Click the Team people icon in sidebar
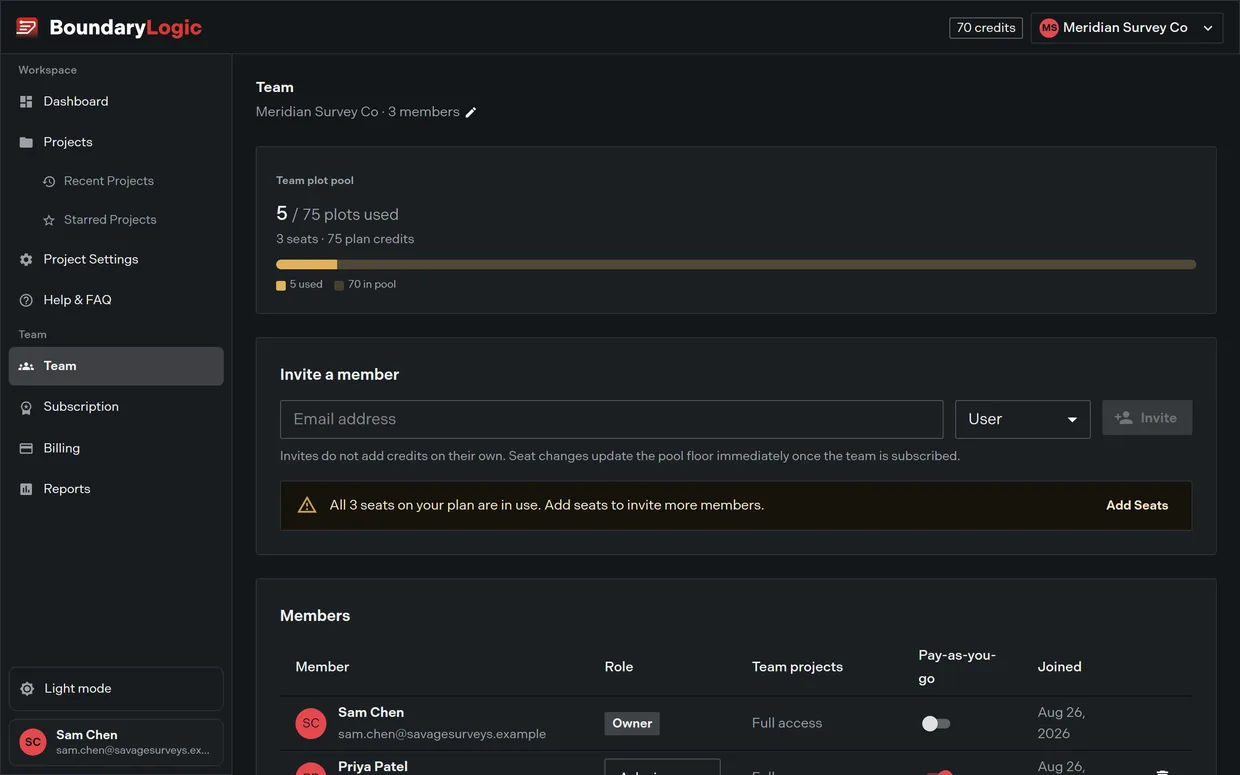This screenshot has height=775, width=1240. (x=26, y=366)
